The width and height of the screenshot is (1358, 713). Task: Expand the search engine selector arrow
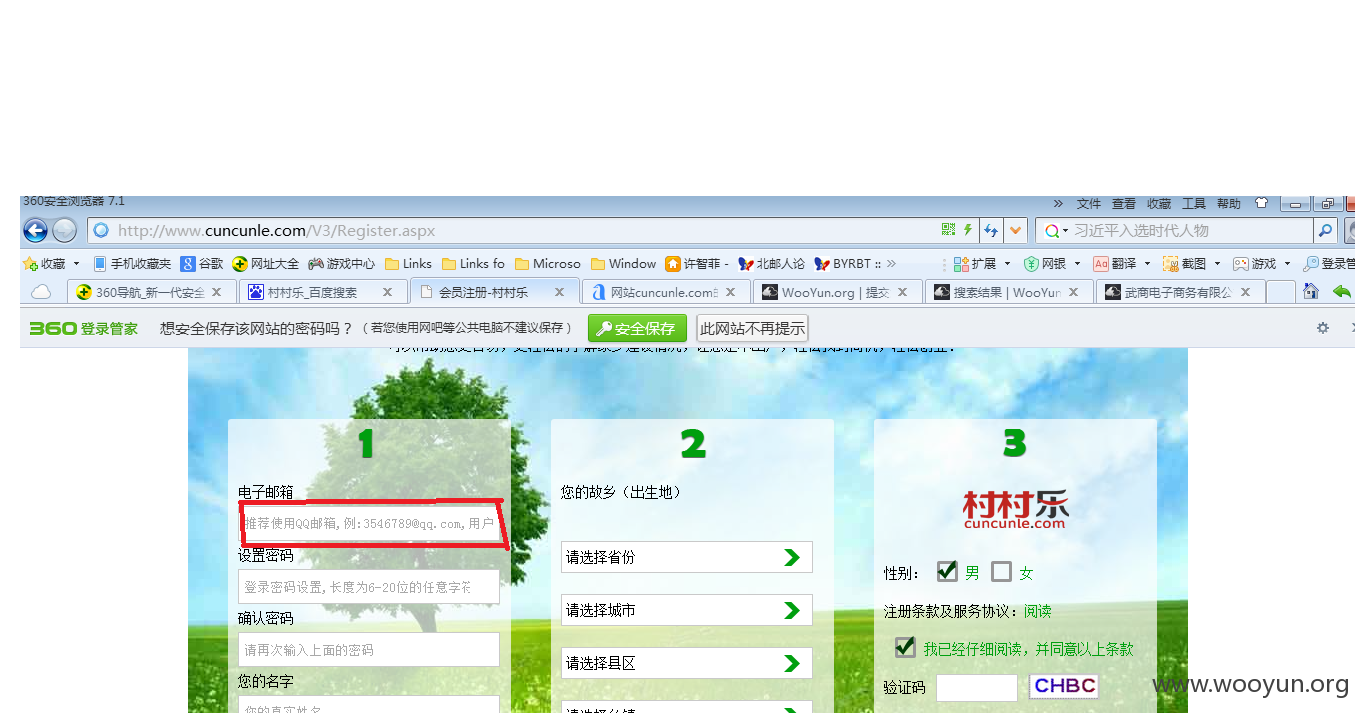1065,231
